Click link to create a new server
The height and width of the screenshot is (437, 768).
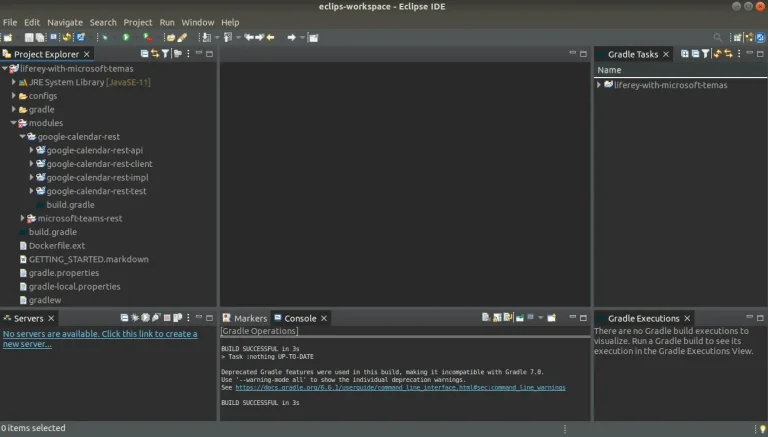click(x=100, y=339)
